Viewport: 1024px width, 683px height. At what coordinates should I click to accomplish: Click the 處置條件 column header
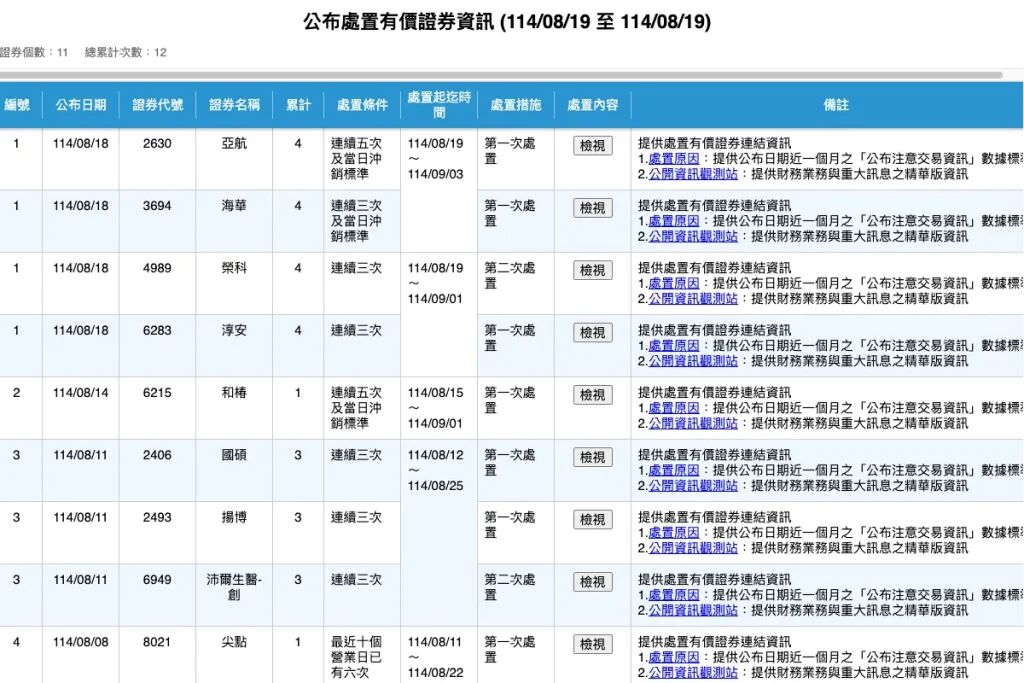(362, 104)
